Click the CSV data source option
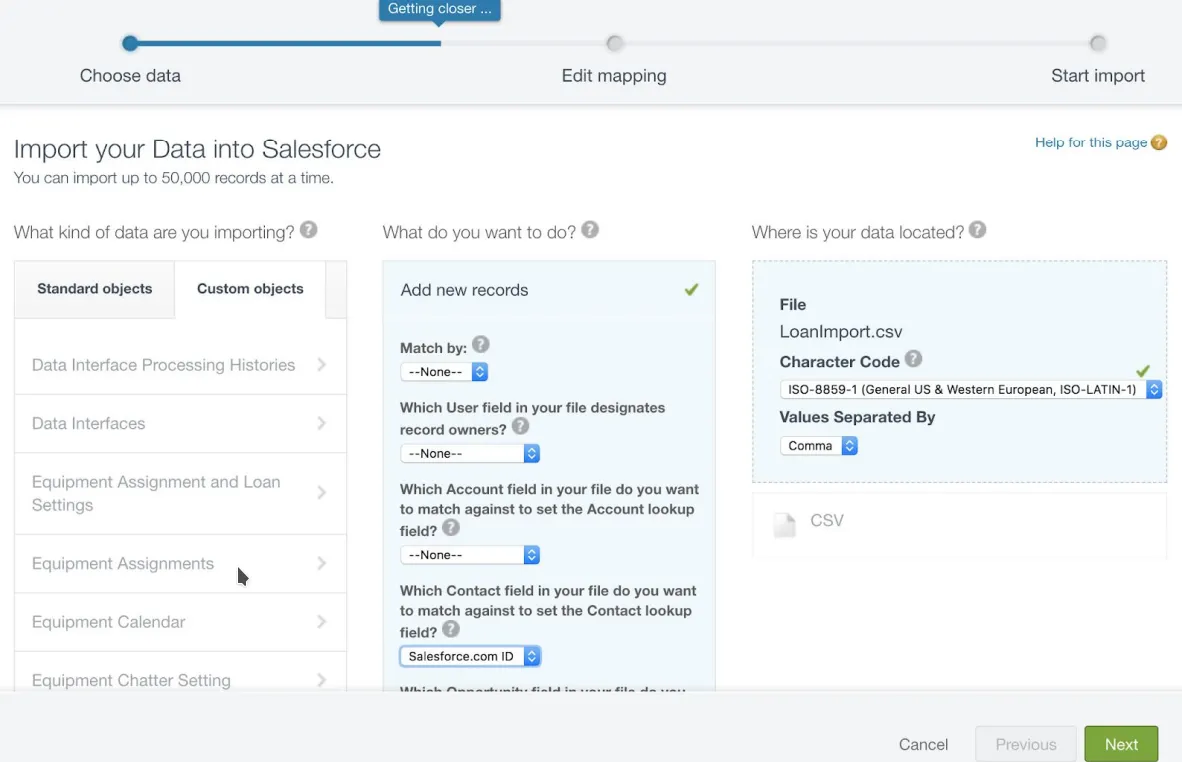The image size is (1182, 762). click(x=959, y=525)
